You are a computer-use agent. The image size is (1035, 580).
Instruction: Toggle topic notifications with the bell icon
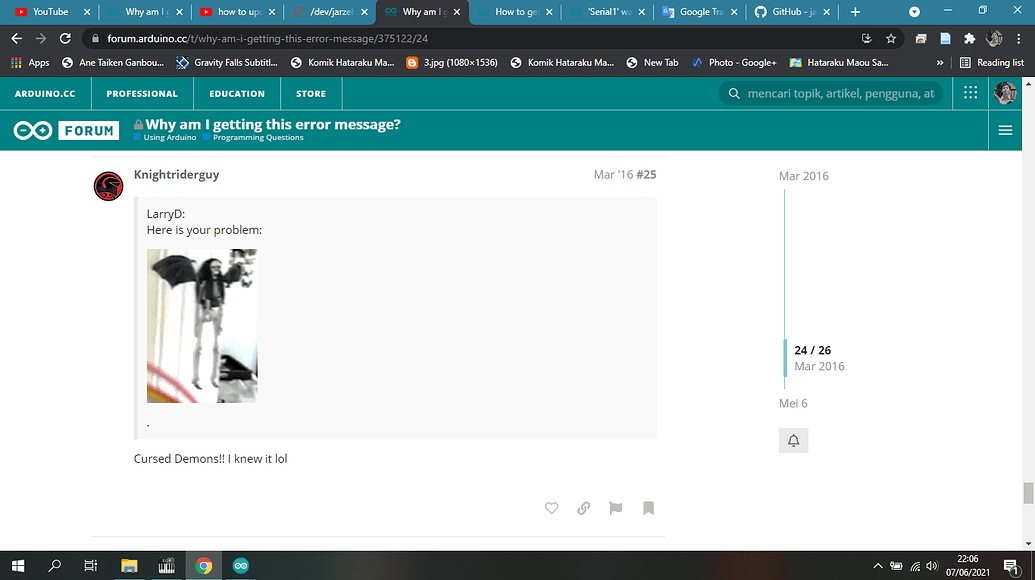coord(793,440)
